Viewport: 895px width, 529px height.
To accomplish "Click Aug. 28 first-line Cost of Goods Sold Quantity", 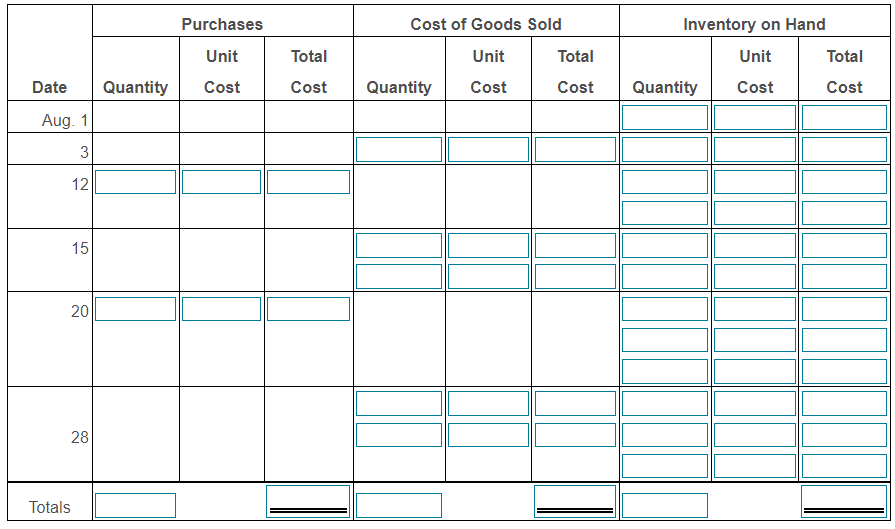I will (398, 403).
